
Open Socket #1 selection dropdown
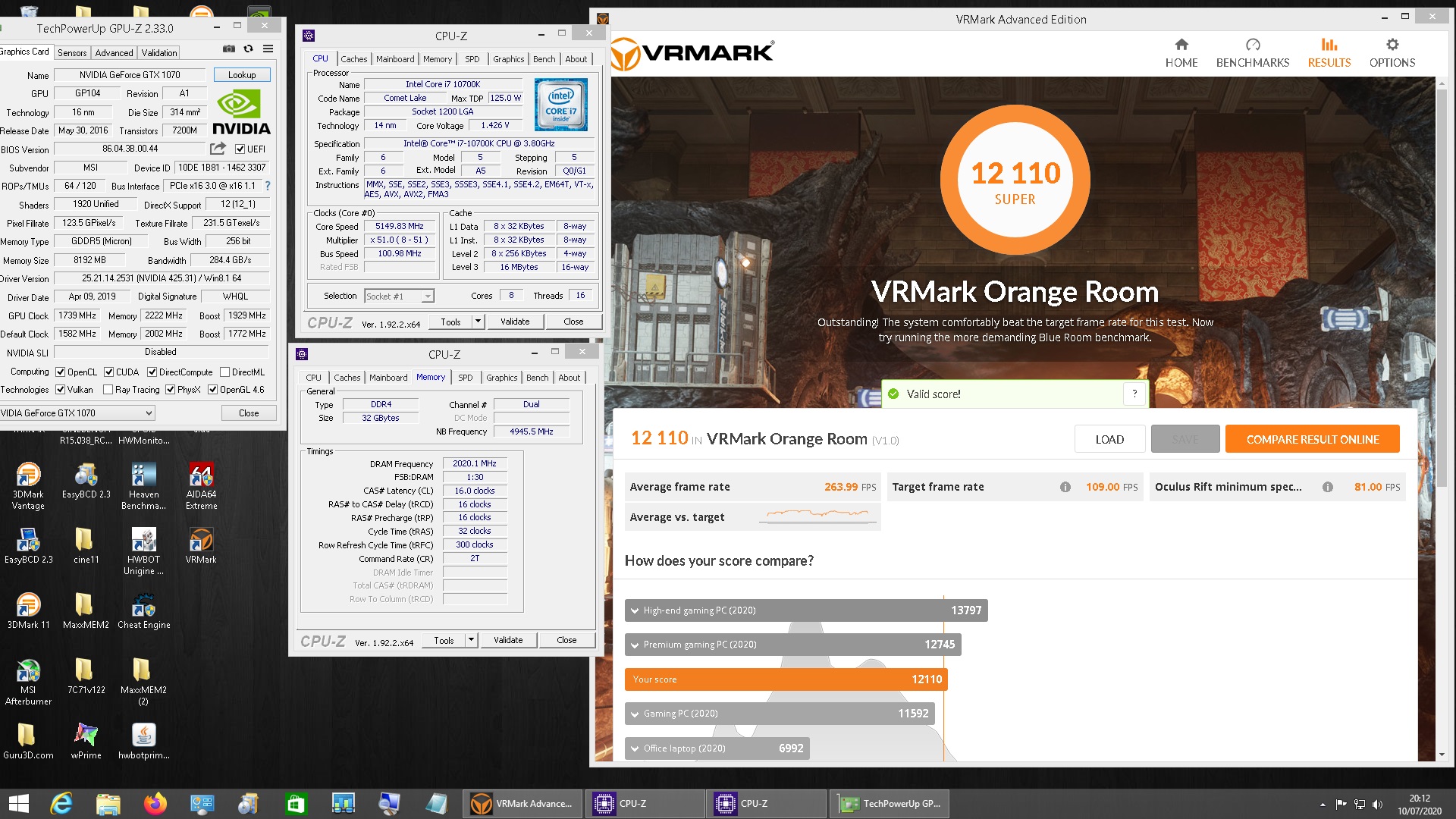[399, 297]
